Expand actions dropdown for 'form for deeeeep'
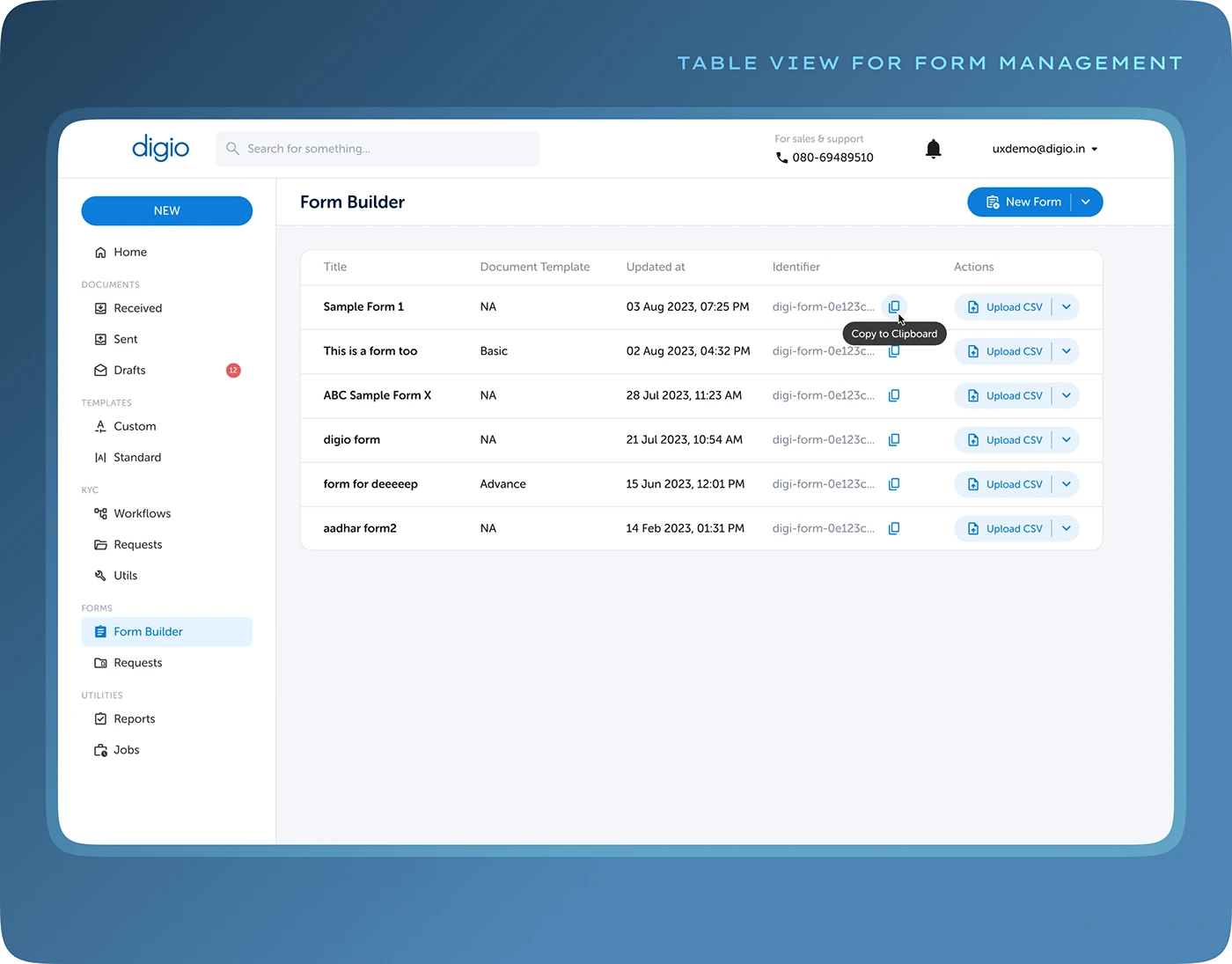 click(x=1066, y=484)
